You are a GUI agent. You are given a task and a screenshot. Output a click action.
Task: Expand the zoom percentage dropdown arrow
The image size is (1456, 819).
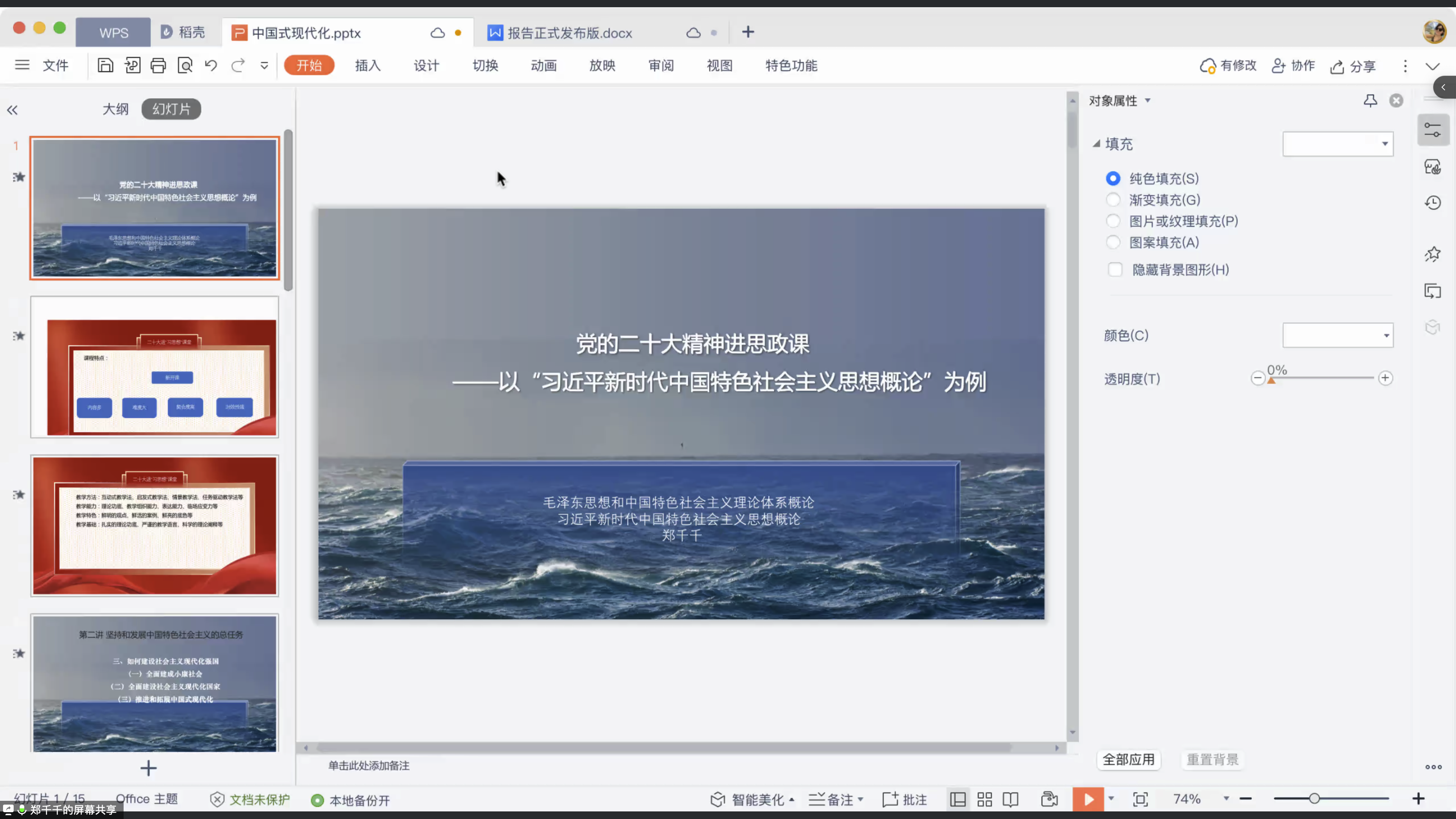point(1226,799)
